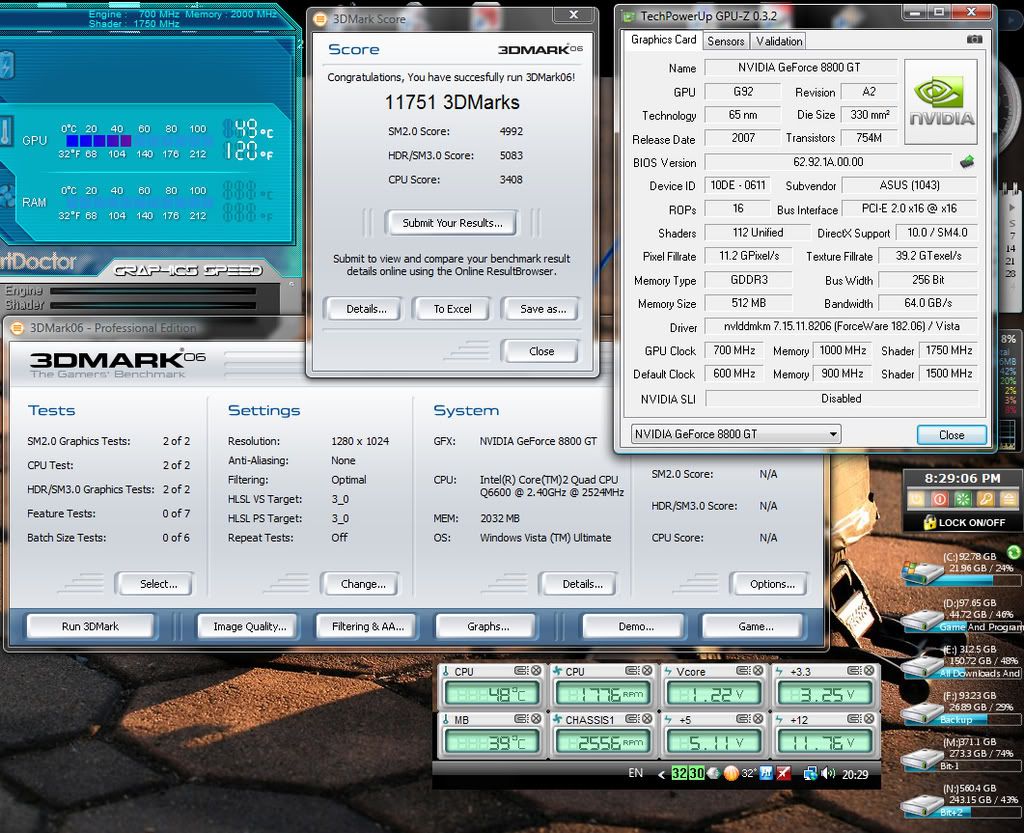Click settings icon on CPU temperature gadget
This screenshot has width=1024, height=833.
coord(520,671)
